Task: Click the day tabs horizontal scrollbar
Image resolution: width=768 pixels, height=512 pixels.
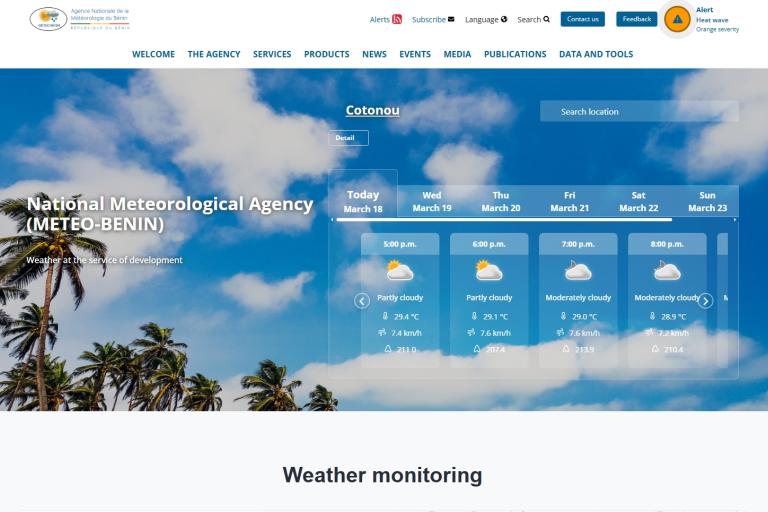Action: pyautogui.click(x=504, y=220)
